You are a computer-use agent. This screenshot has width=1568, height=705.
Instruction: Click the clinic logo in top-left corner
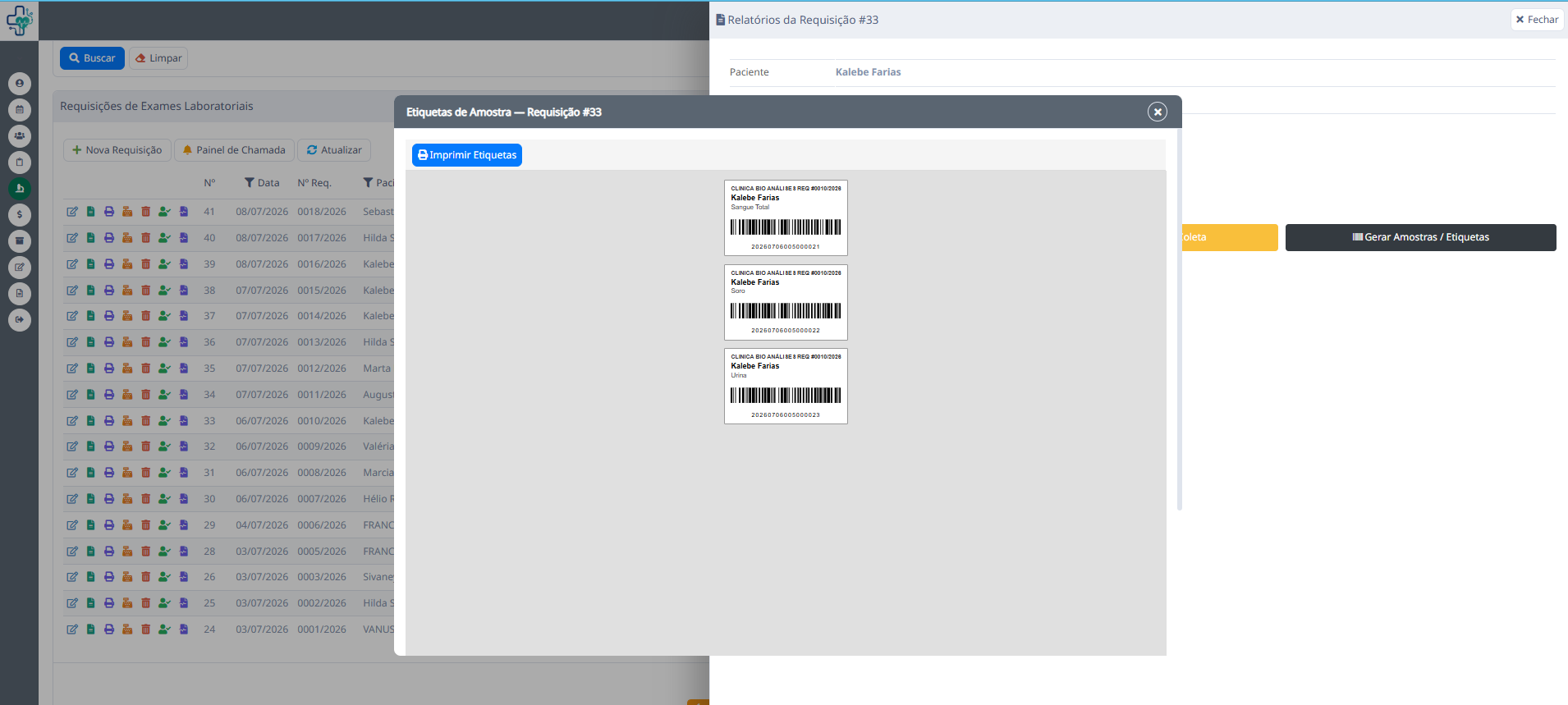[x=19, y=21]
